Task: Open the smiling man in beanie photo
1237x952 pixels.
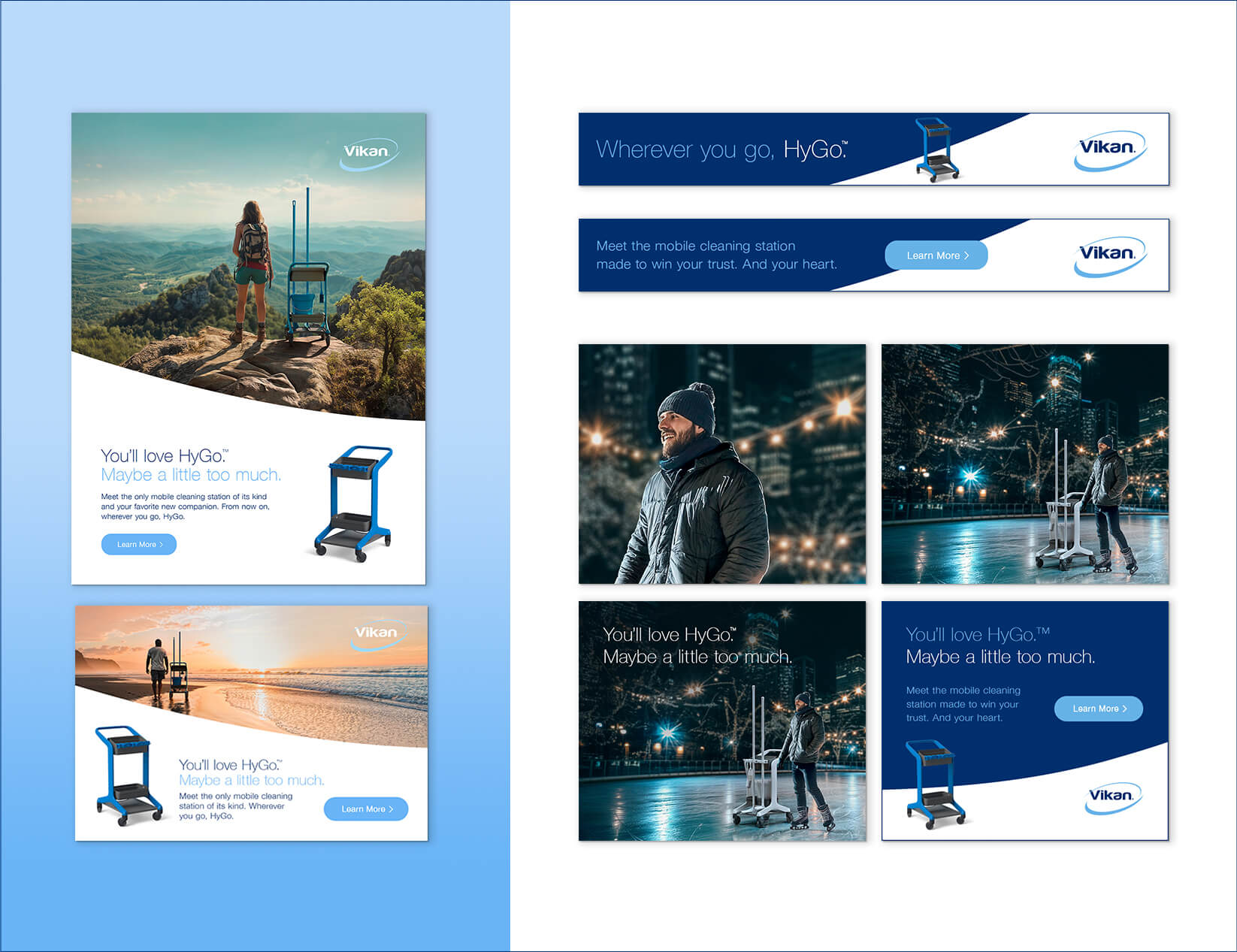Action: tap(722, 464)
